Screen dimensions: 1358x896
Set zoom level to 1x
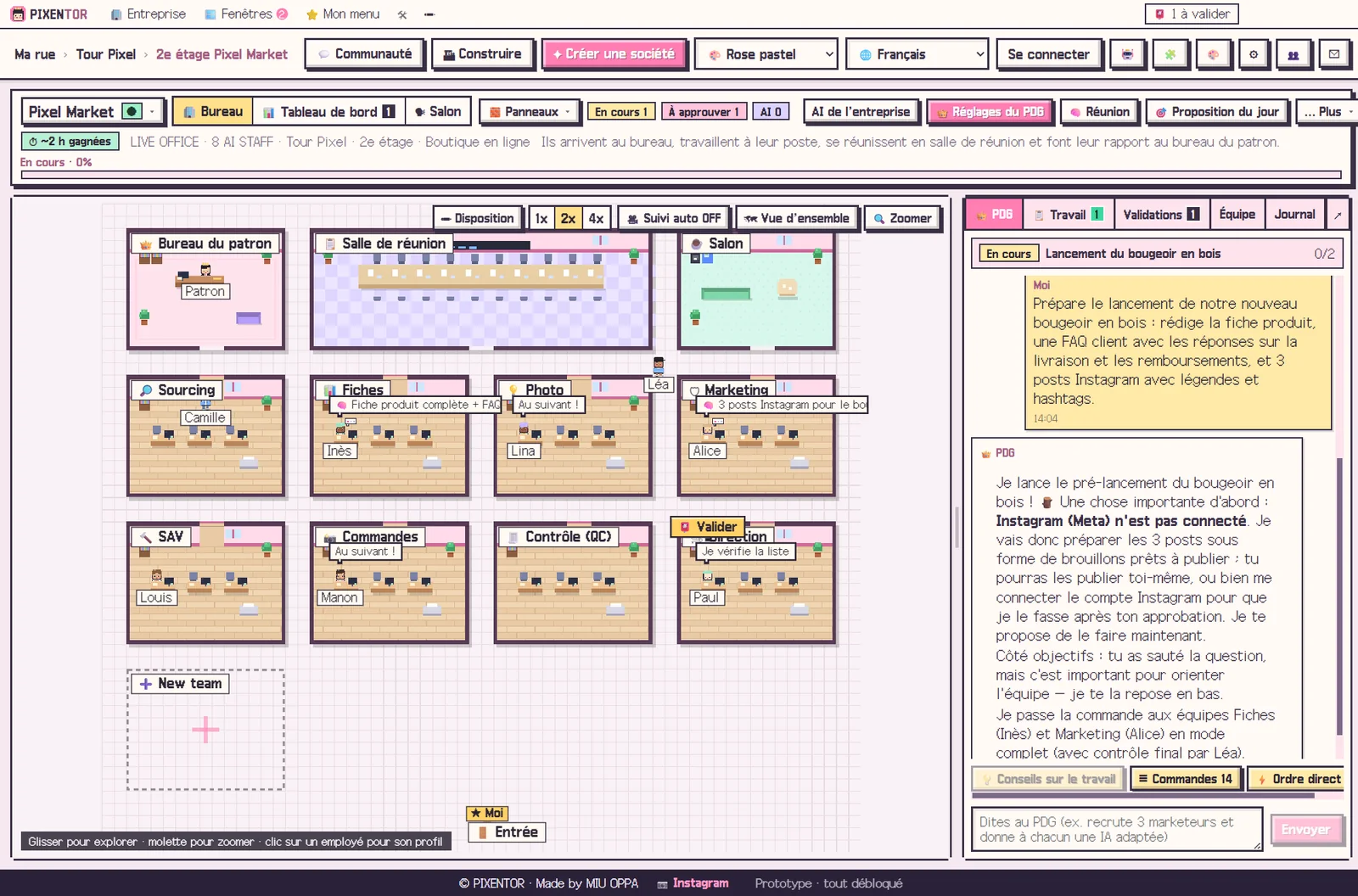tap(542, 218)
